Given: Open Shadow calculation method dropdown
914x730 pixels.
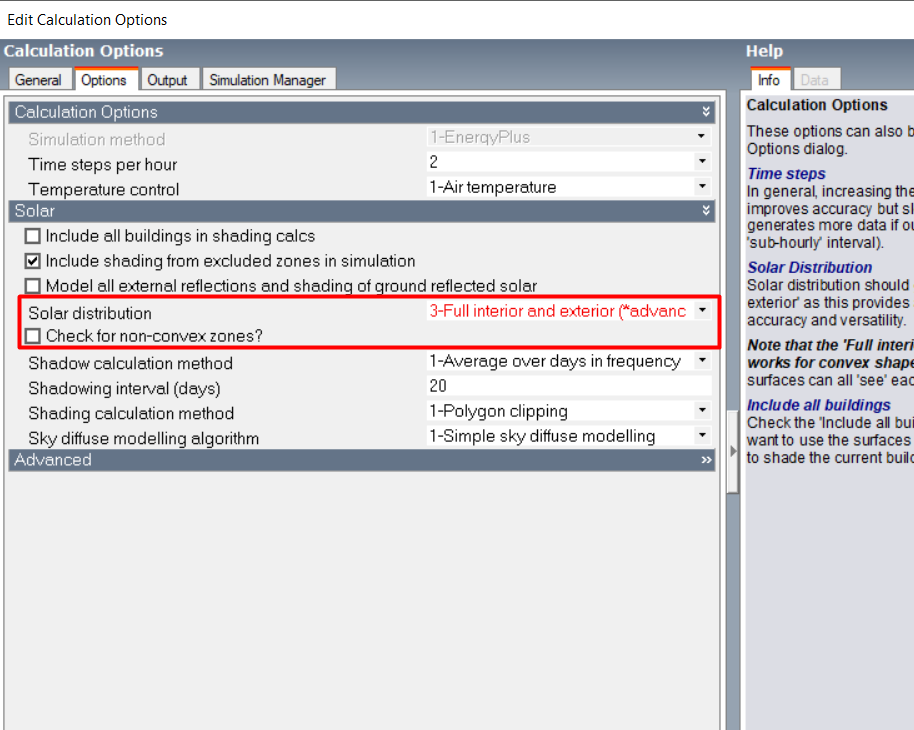Looking at the screenshot, I should coord(702,361).
